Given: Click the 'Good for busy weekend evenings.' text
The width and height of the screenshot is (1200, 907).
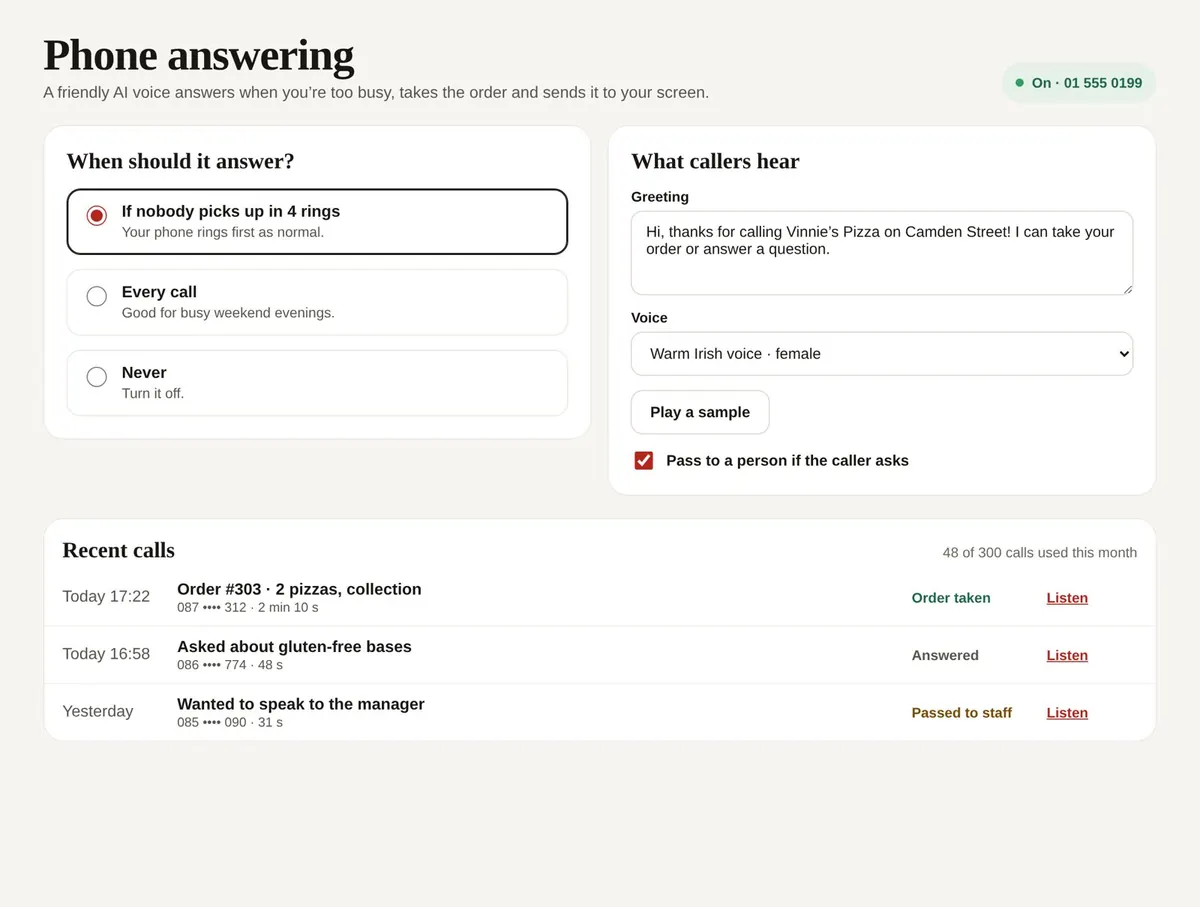Looking at the screenshot, I should click(x=228, y=313).
